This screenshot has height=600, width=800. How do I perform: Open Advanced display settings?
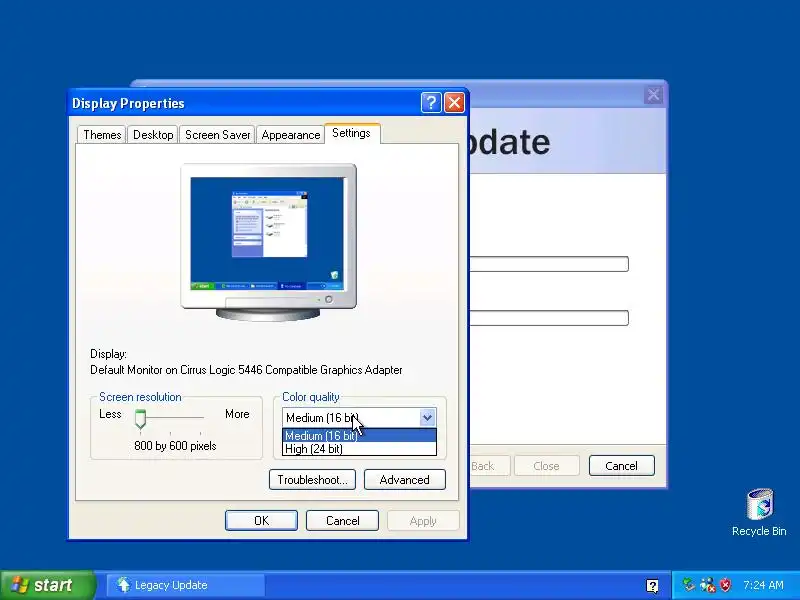405,480
